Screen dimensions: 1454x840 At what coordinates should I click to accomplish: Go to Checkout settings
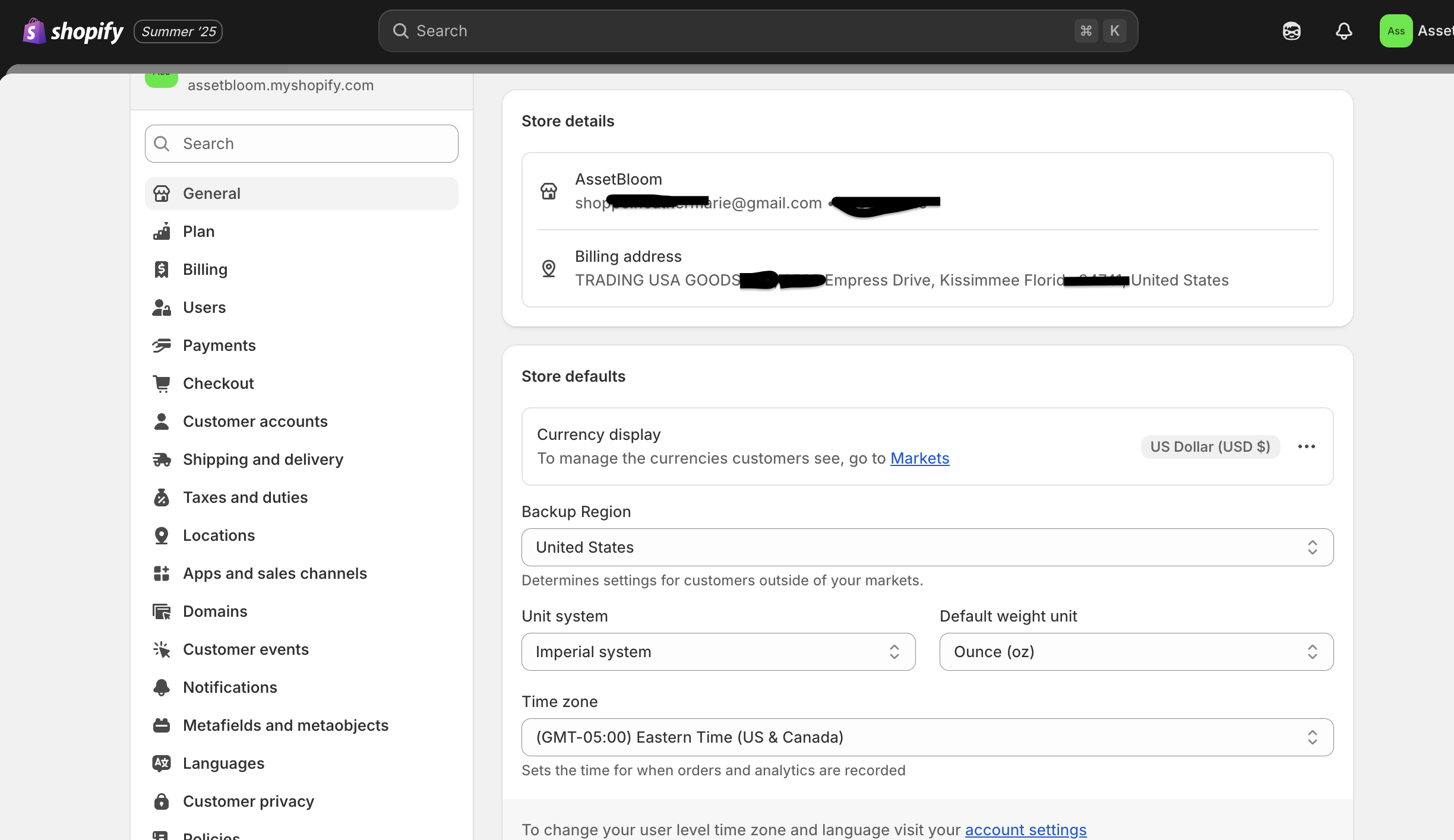point(302,383)
